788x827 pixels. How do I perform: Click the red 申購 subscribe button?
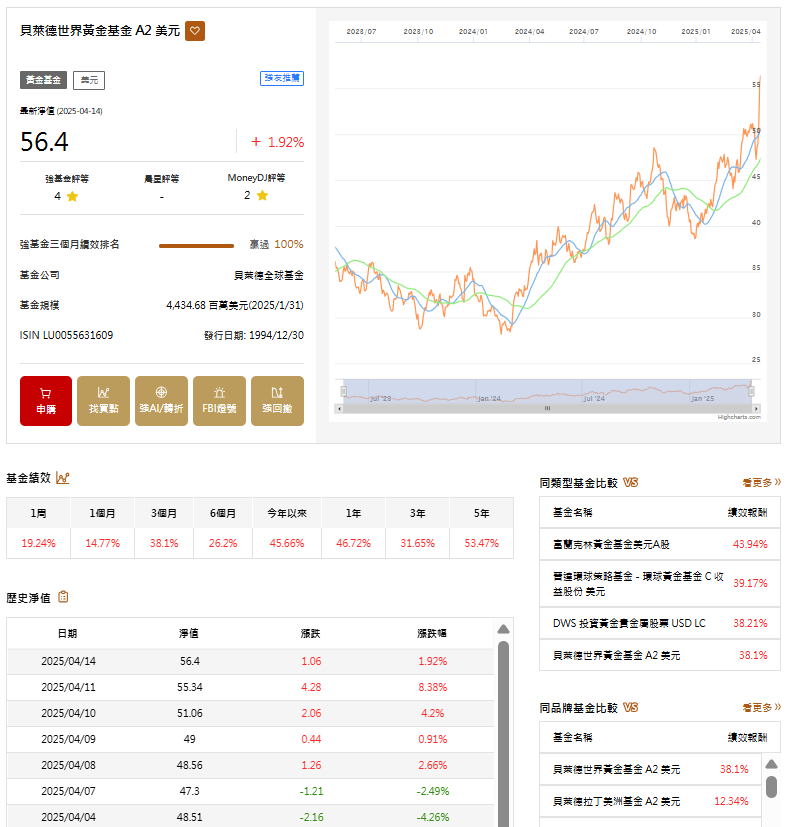(46, 401)
